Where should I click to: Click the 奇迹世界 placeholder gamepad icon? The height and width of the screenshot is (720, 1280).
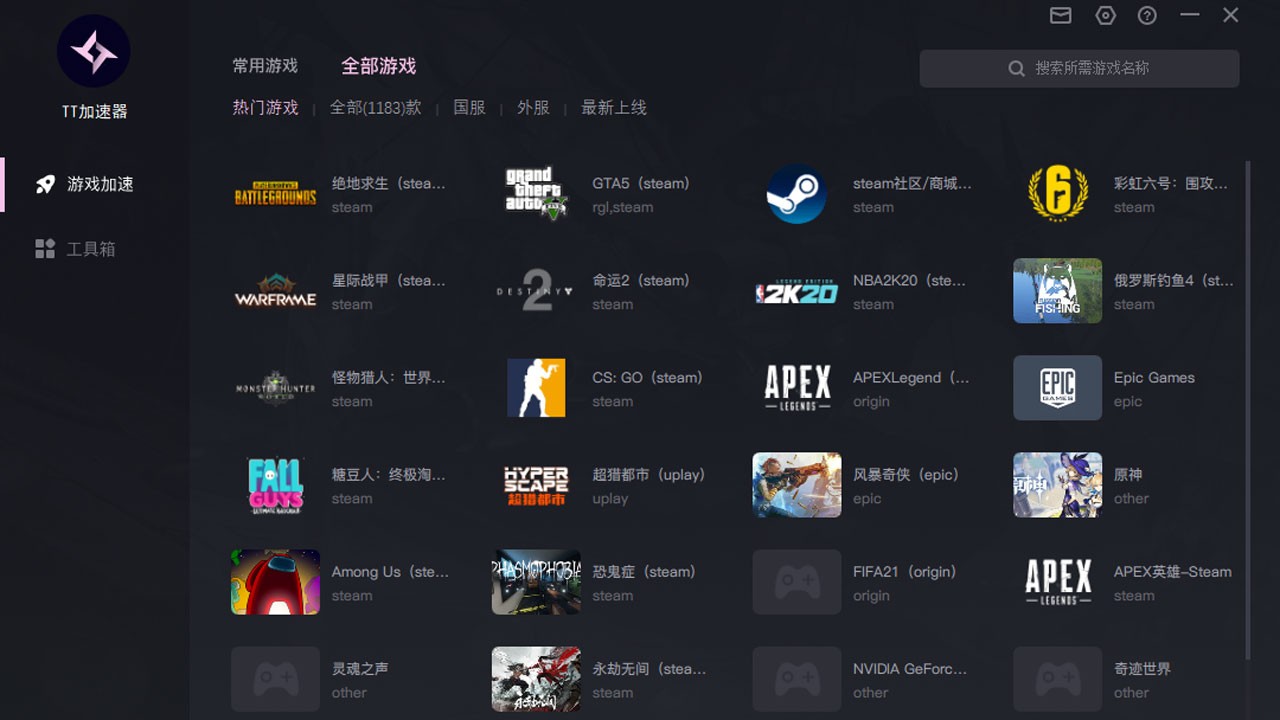click(x=1058, y=679)
